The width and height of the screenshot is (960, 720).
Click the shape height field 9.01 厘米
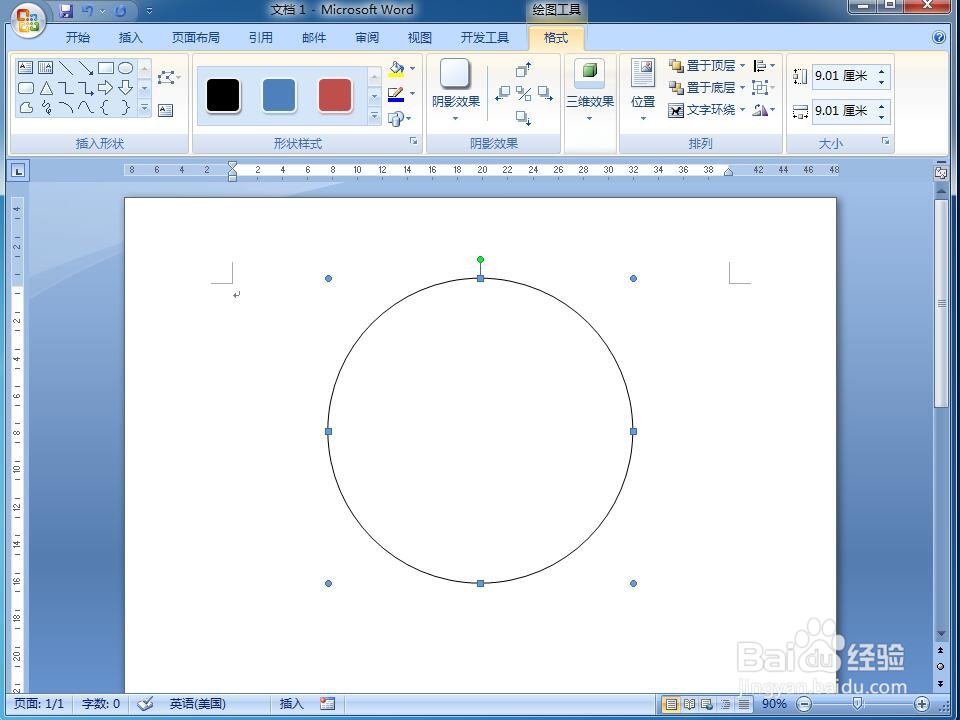pos(844,76)
